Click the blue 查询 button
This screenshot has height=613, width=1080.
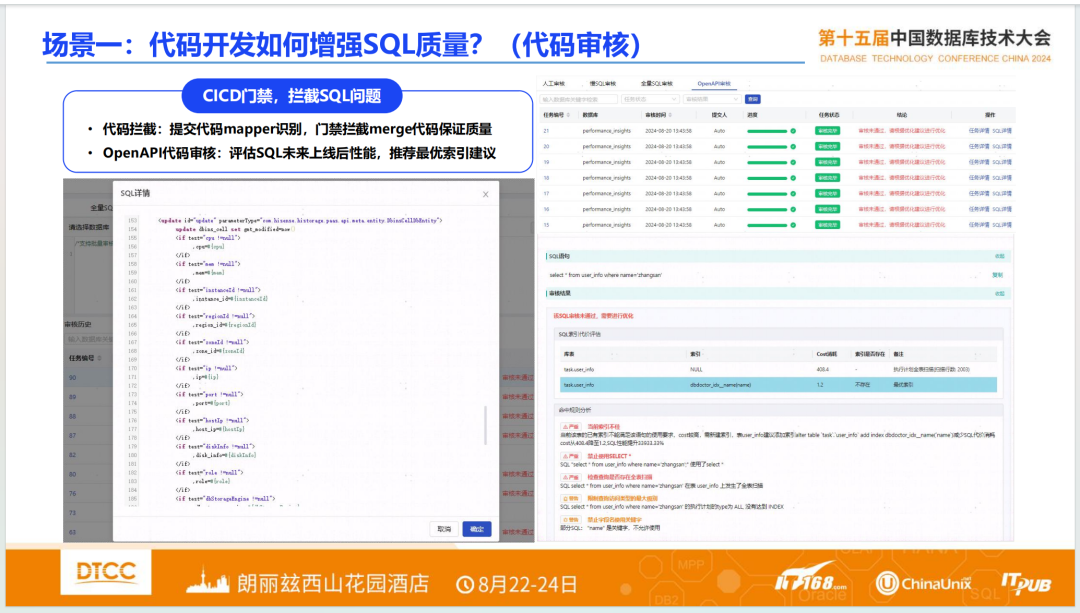point(753,99)
